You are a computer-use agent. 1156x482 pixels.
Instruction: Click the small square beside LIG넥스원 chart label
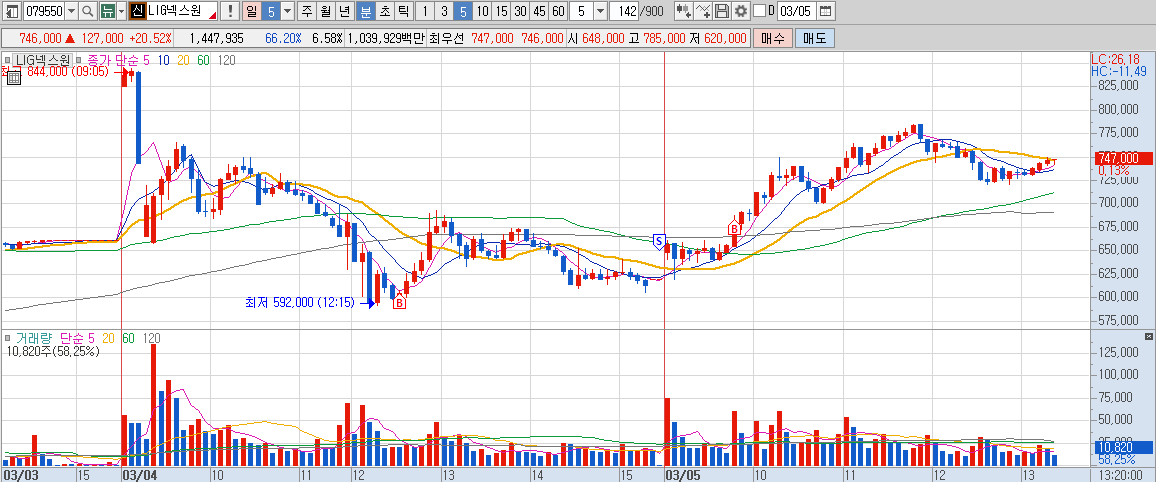(x=7, y=60)
